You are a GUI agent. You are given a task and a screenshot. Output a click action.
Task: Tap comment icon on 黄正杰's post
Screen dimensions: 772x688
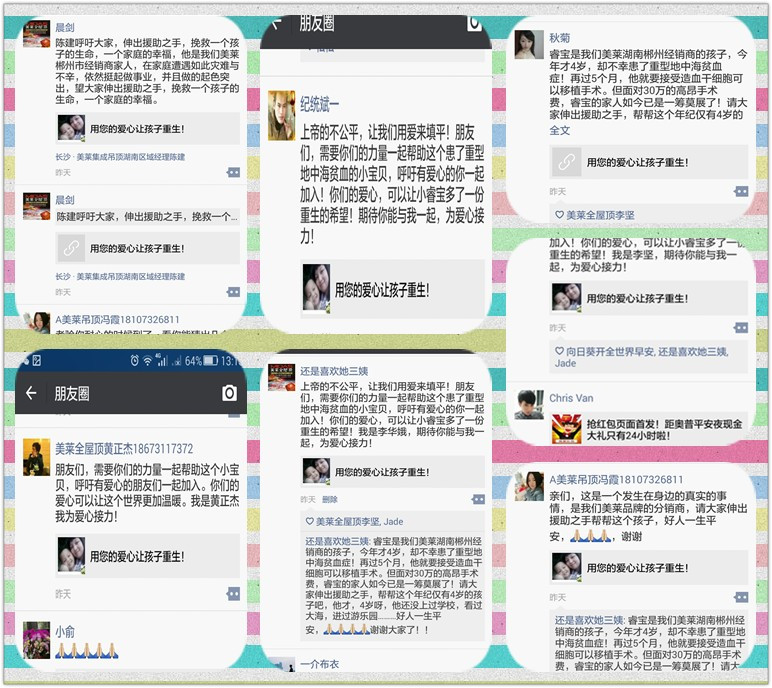(233, 594)
